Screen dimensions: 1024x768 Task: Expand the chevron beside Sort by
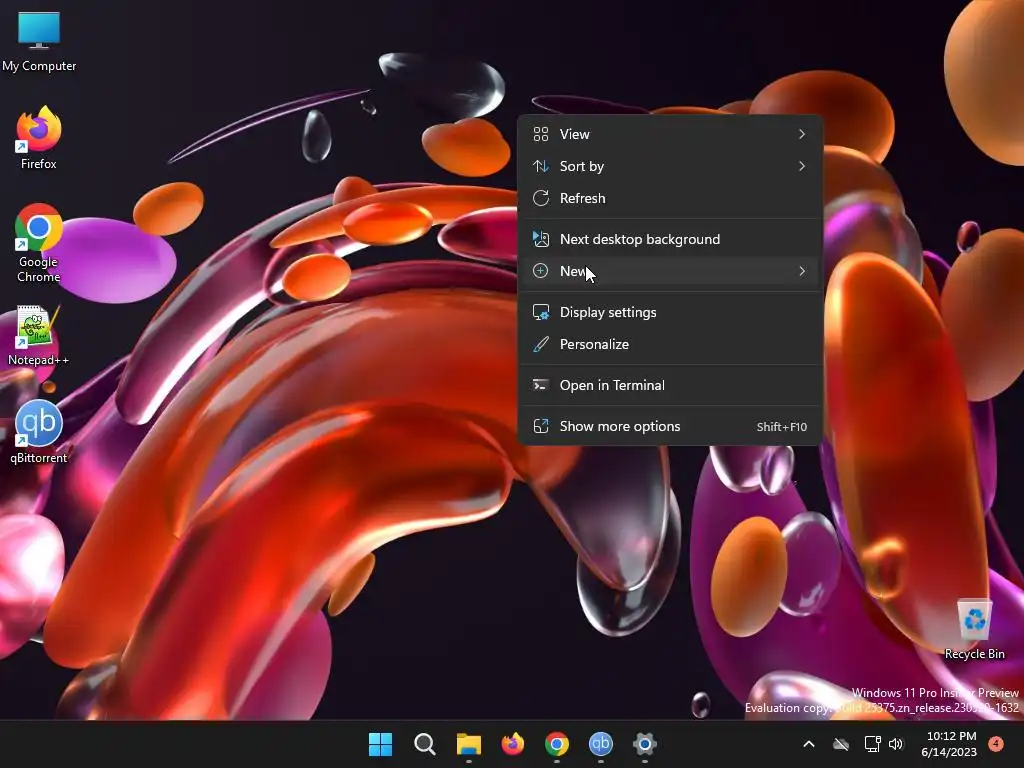click(802, 166)
